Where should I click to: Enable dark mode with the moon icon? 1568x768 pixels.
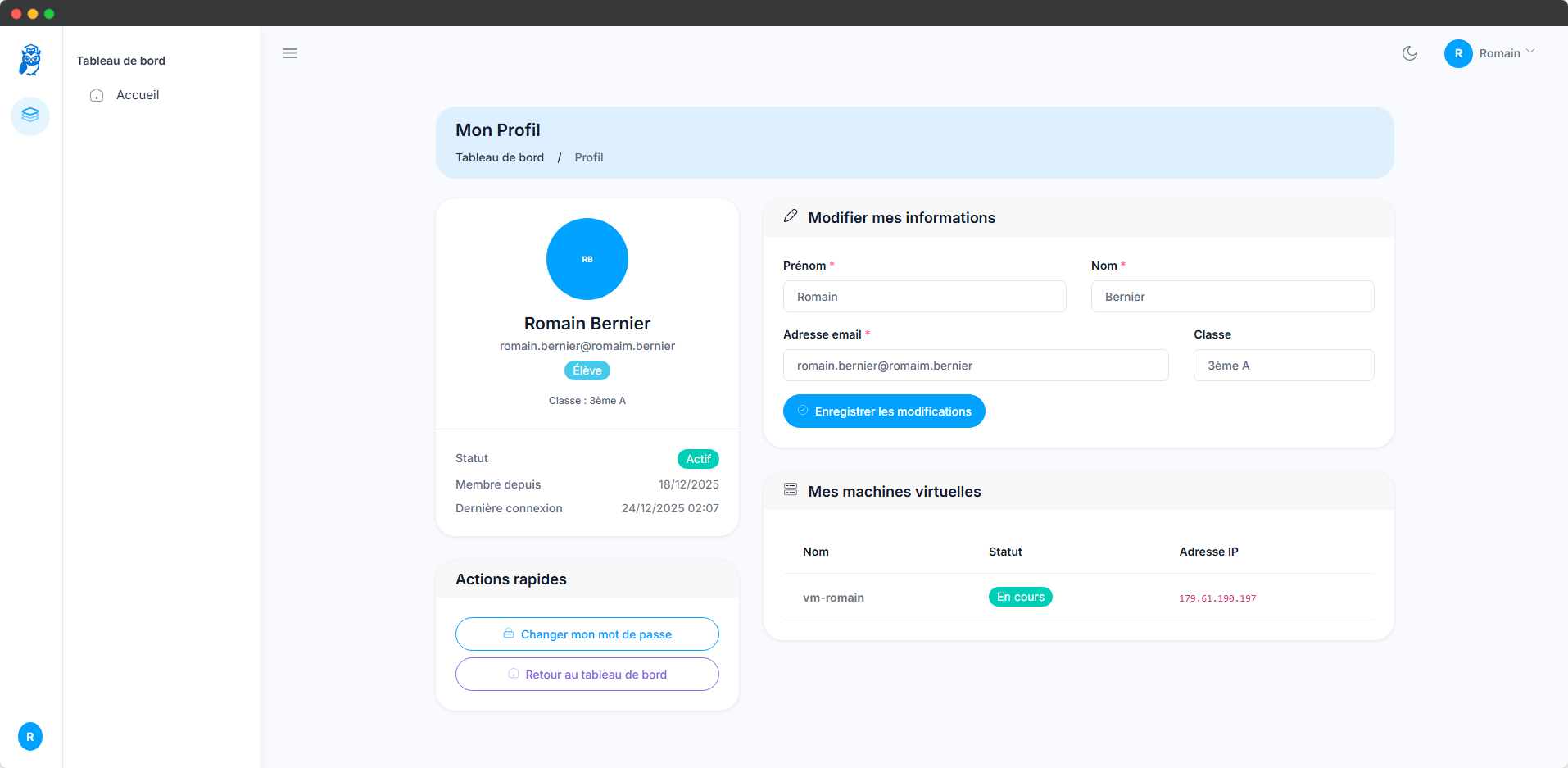coord(1410,53)
